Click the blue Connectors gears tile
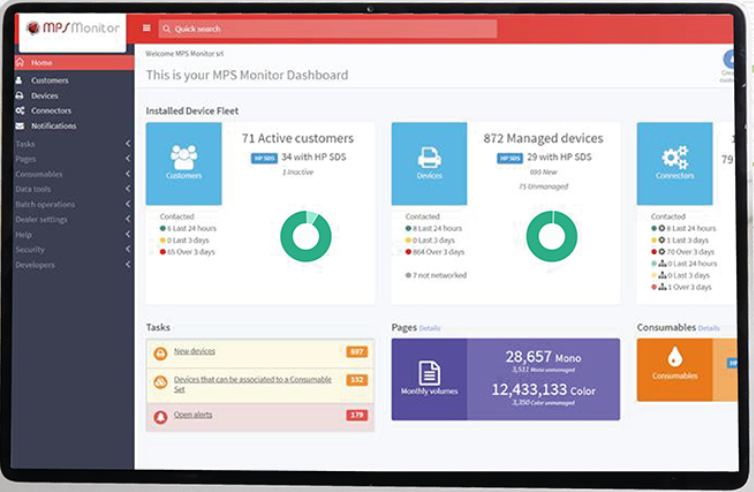The width and height of the screenshot is (754, 492). [675, 164]
